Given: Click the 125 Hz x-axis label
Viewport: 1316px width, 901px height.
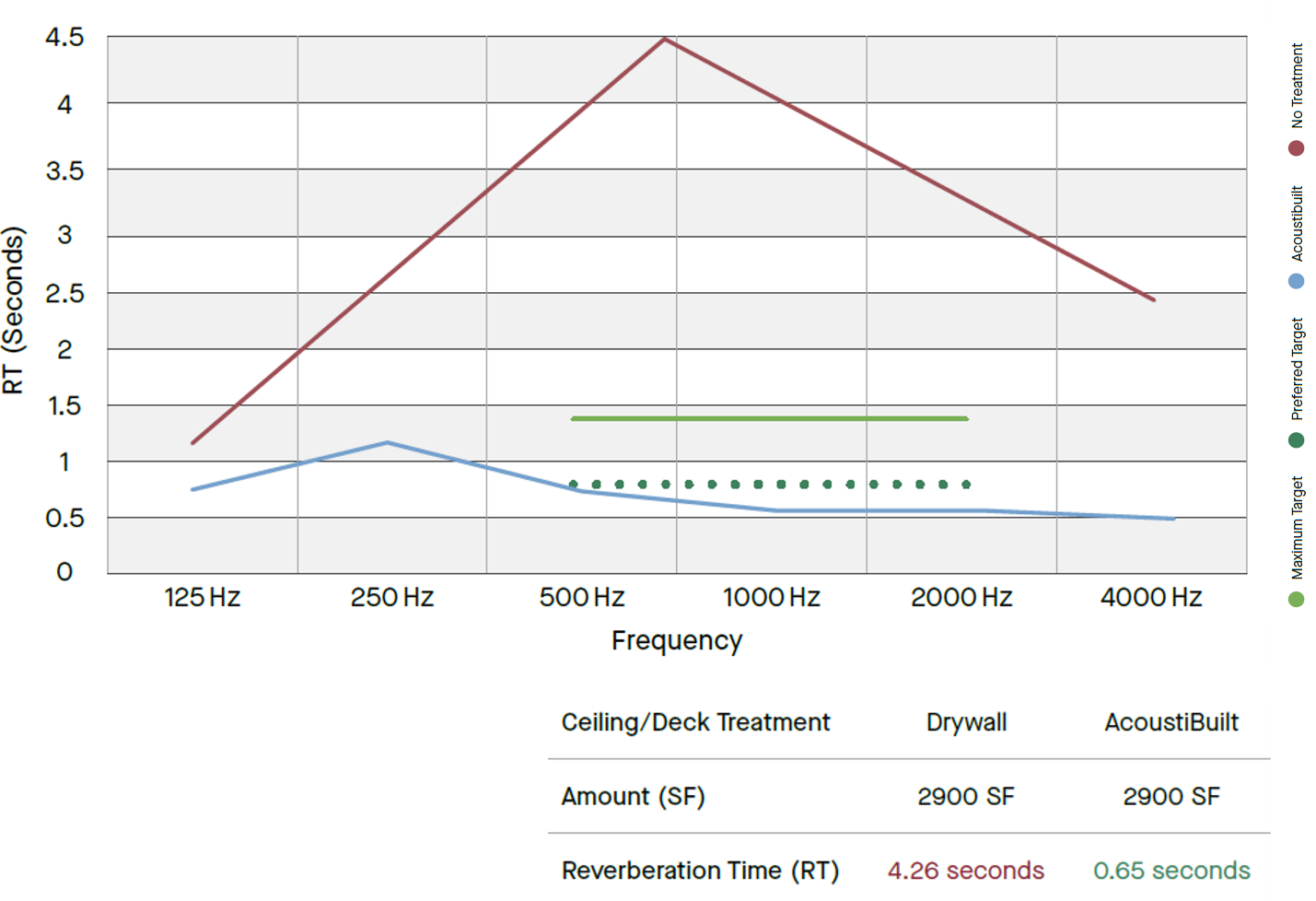Looking at the screenshot, I should [202, 598].
